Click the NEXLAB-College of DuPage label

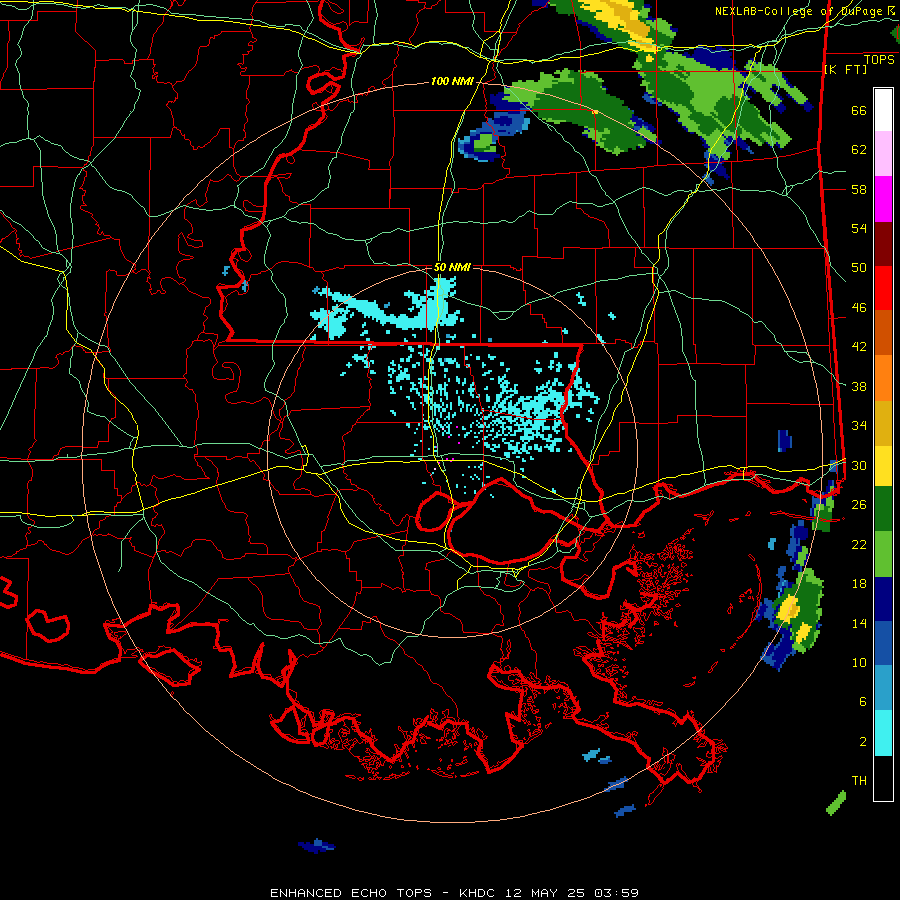coord(804,11)
